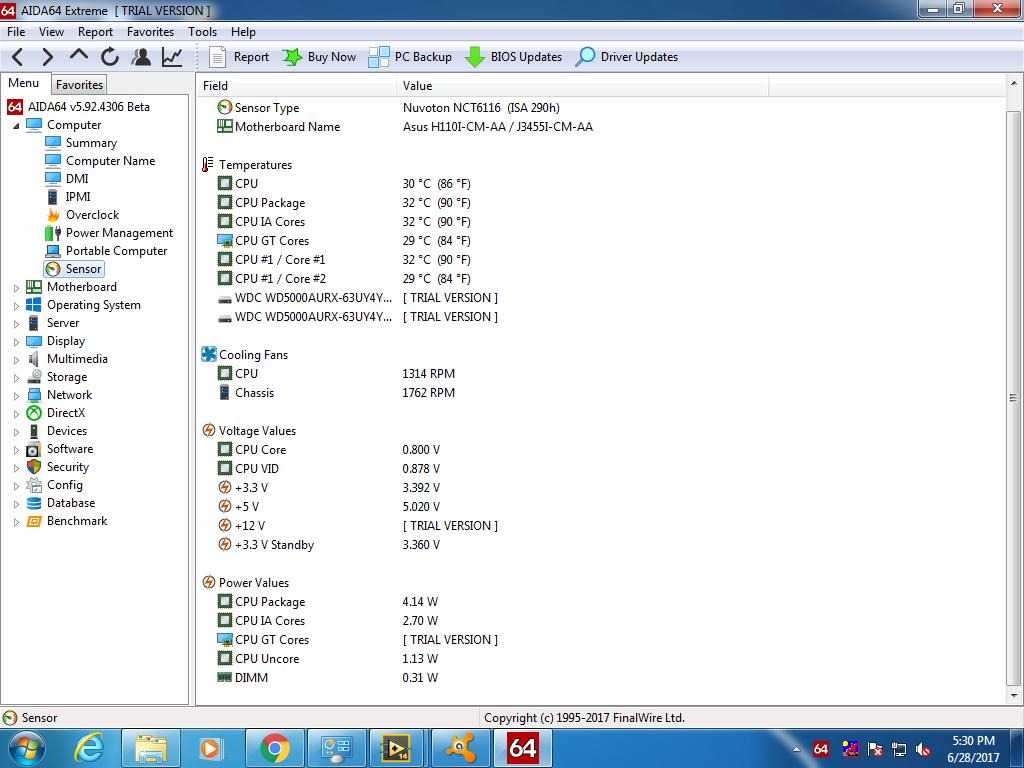Viewport: 1024px width, 768px height.
Task: Expand the Motherboard tree node
Action: (16, 287)
